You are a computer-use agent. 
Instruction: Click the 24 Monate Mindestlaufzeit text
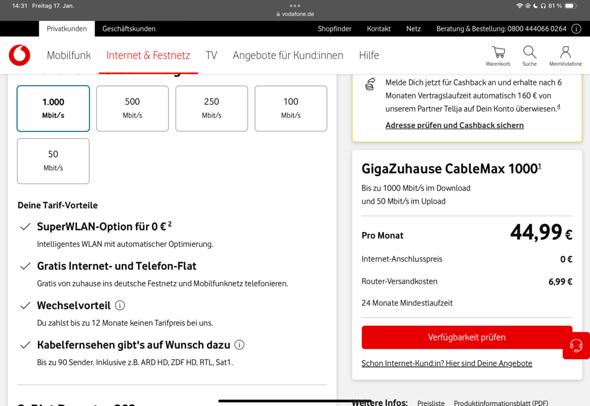click(407, 303)
